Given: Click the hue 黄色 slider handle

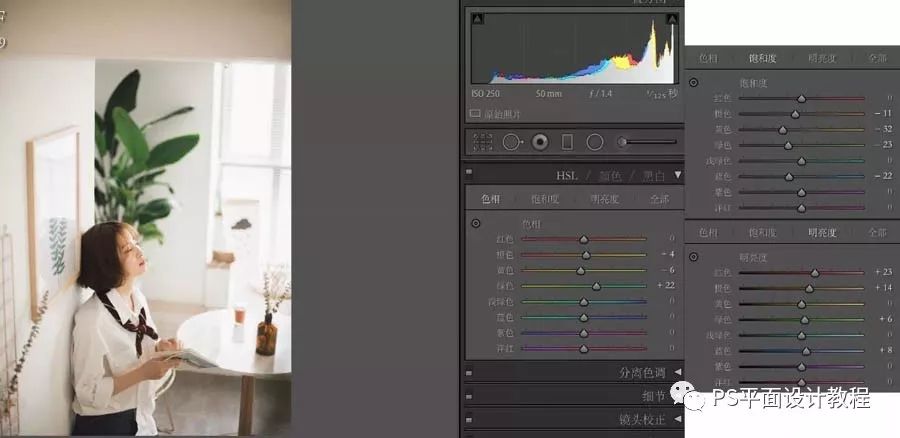Looking at the screenshot, I should pos(580,270).
